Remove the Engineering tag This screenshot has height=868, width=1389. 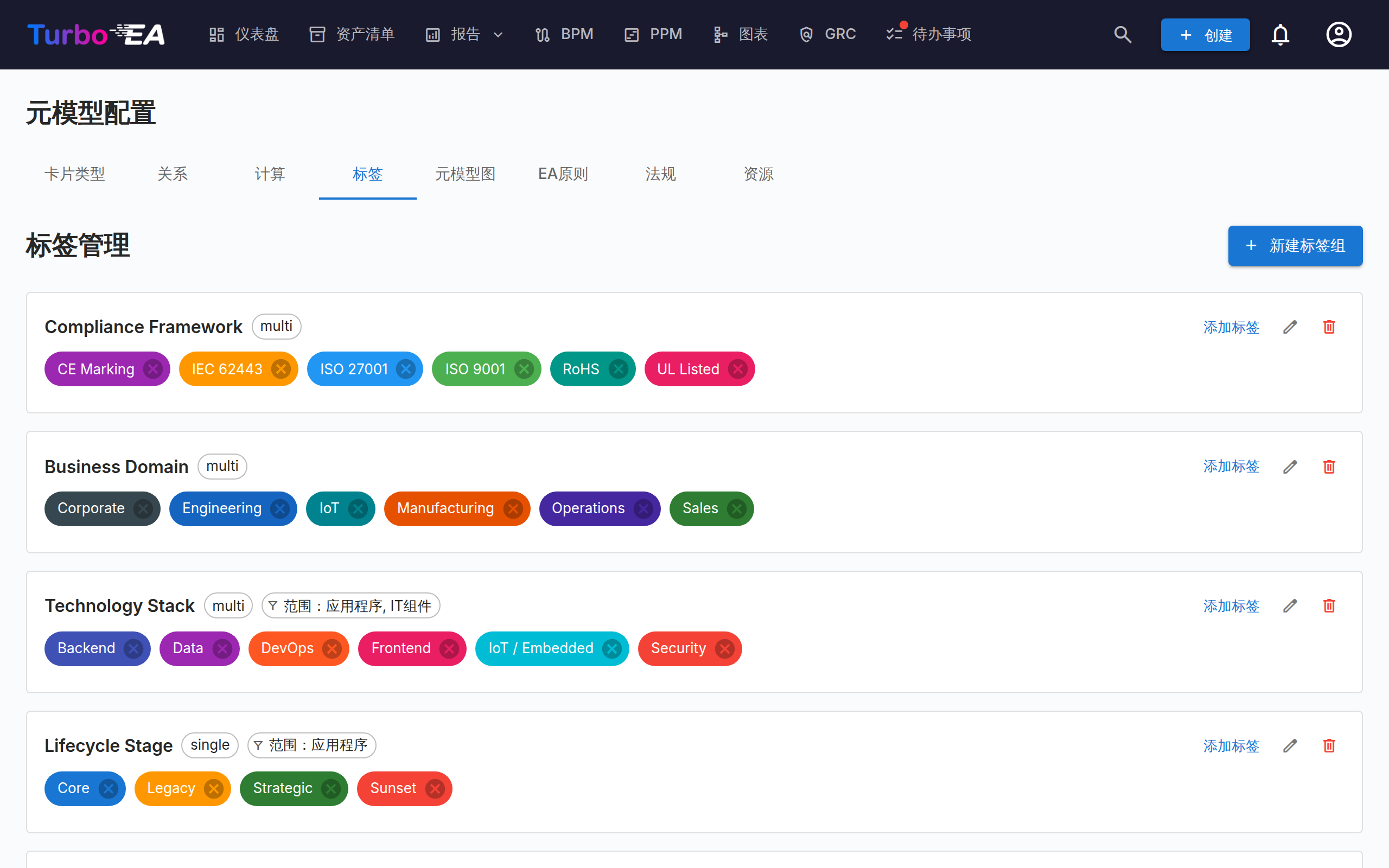click(280, 509)
